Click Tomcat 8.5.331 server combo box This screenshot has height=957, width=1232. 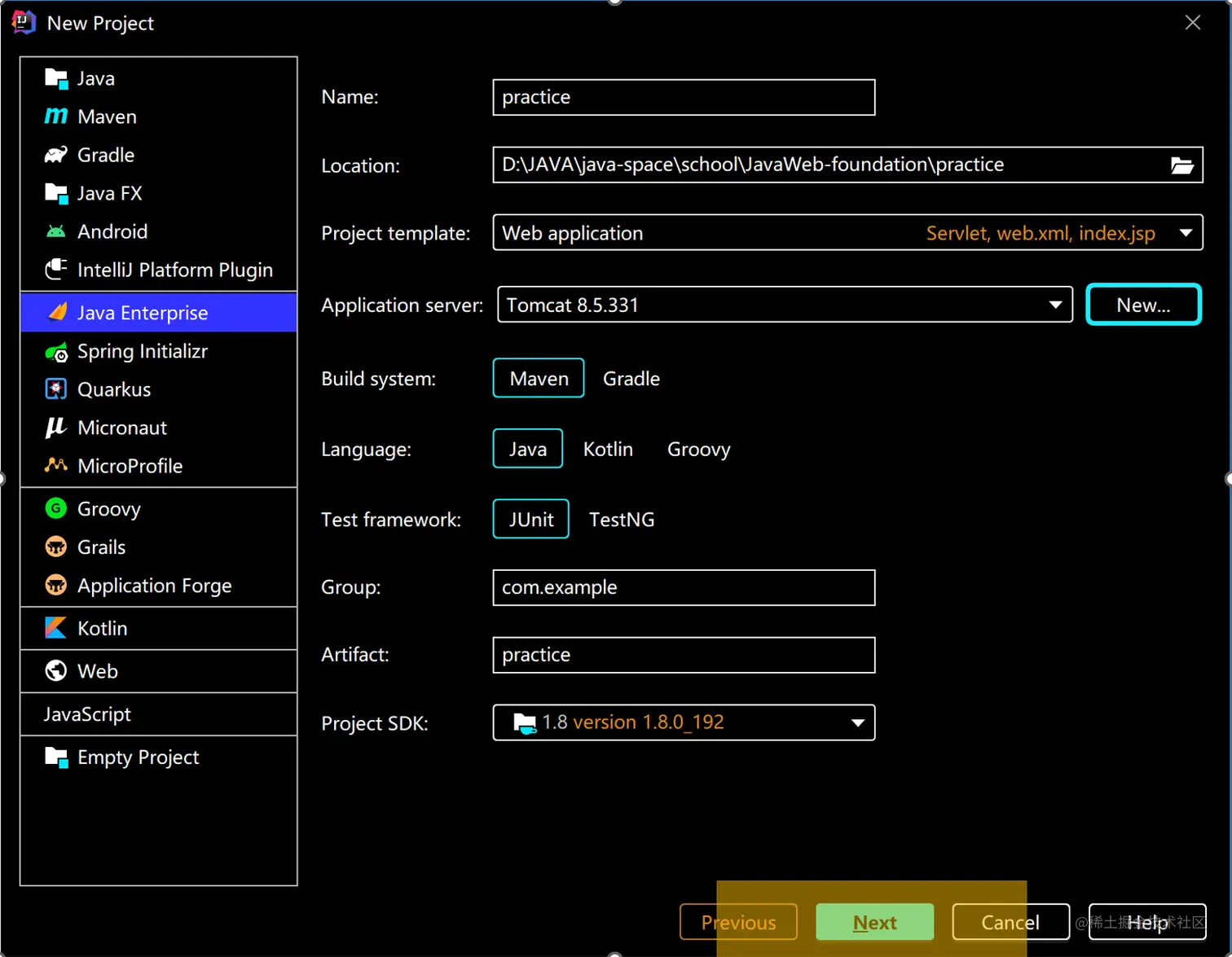click(785, 305)
